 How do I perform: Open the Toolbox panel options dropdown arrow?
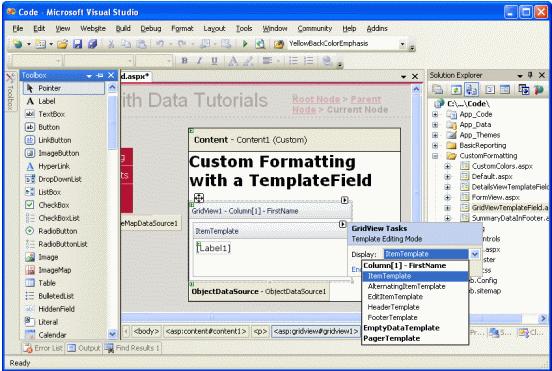(x=89, y=76)
